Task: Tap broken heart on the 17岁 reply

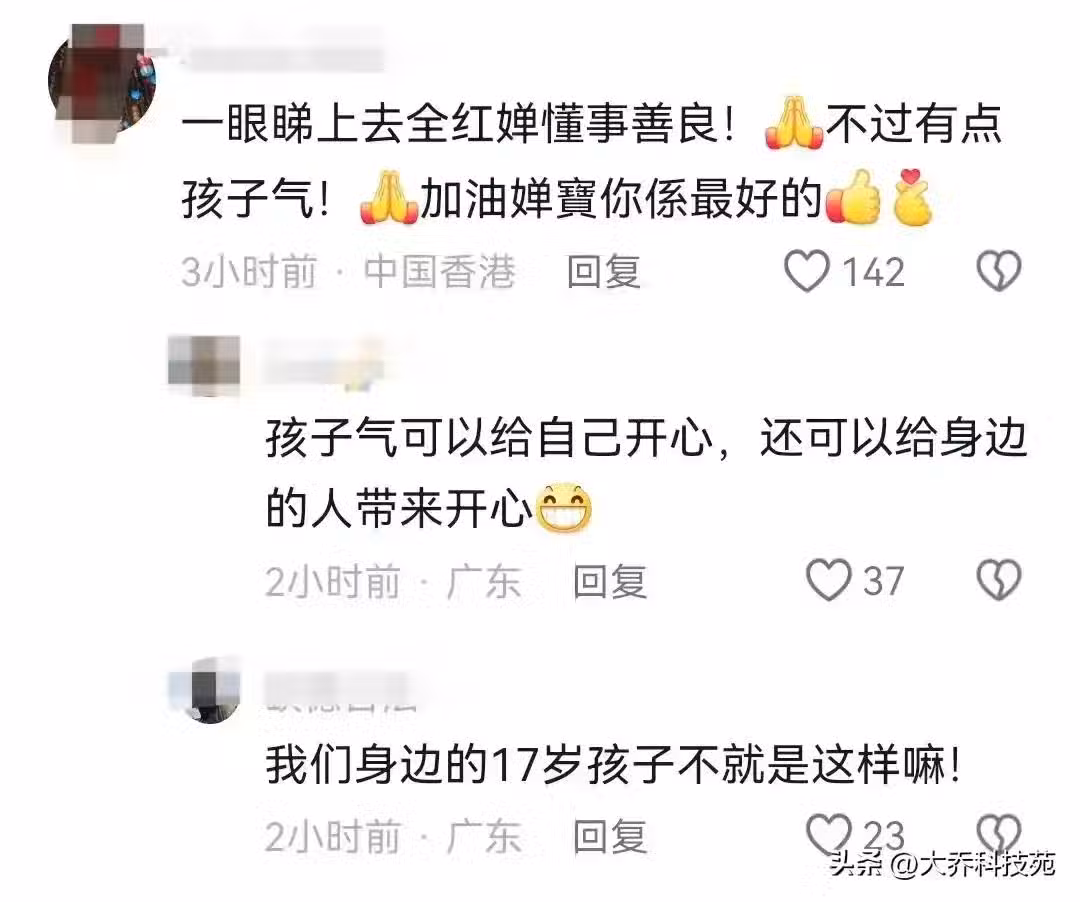Action: point(999,834)
